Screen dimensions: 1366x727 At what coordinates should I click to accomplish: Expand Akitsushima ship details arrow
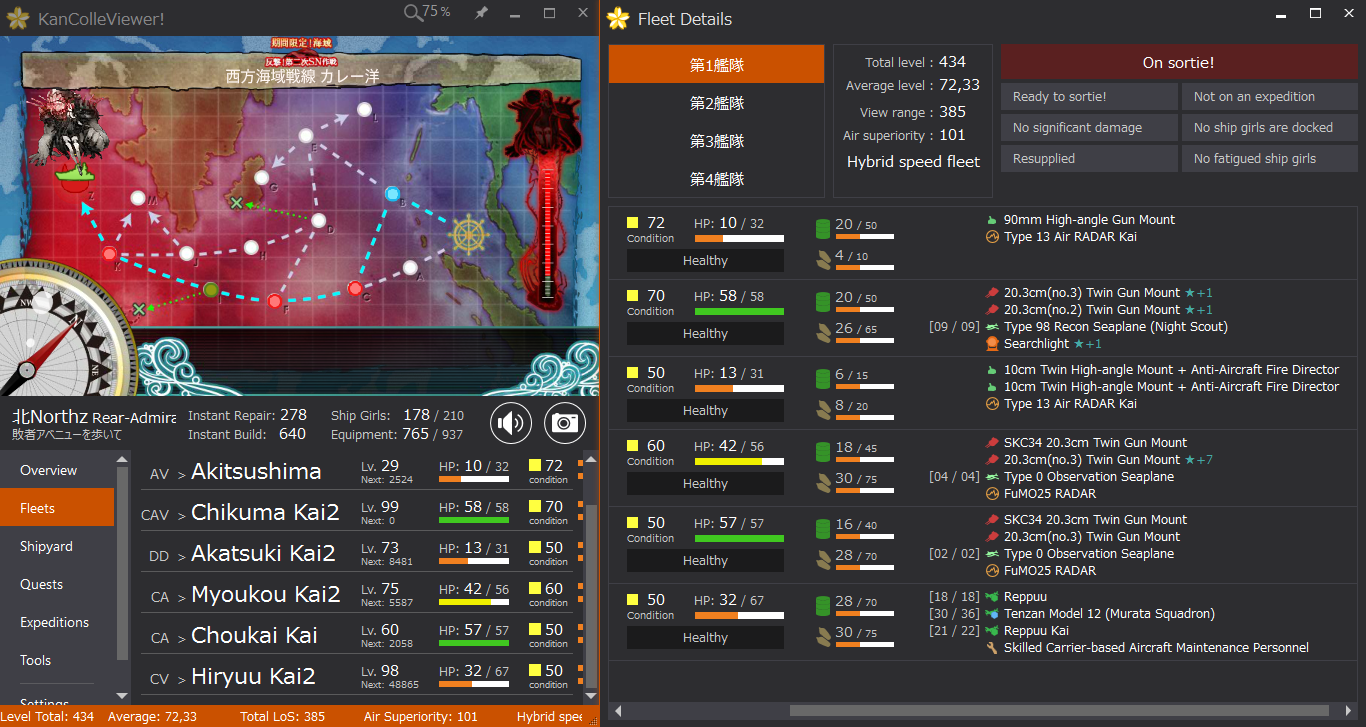point(182,475)
